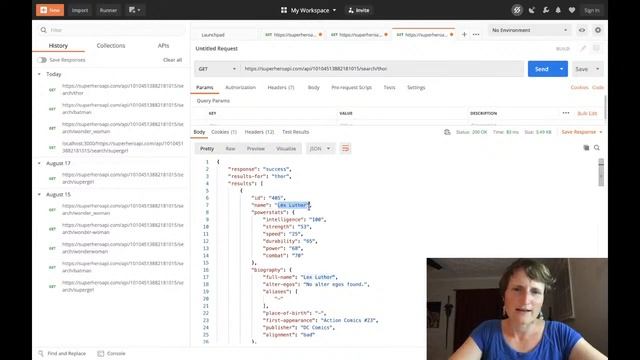Image resolution: width=640 pixels, height=360 pixels.
Task: Copy response body with the copy icon
Action: click(586, 148)
